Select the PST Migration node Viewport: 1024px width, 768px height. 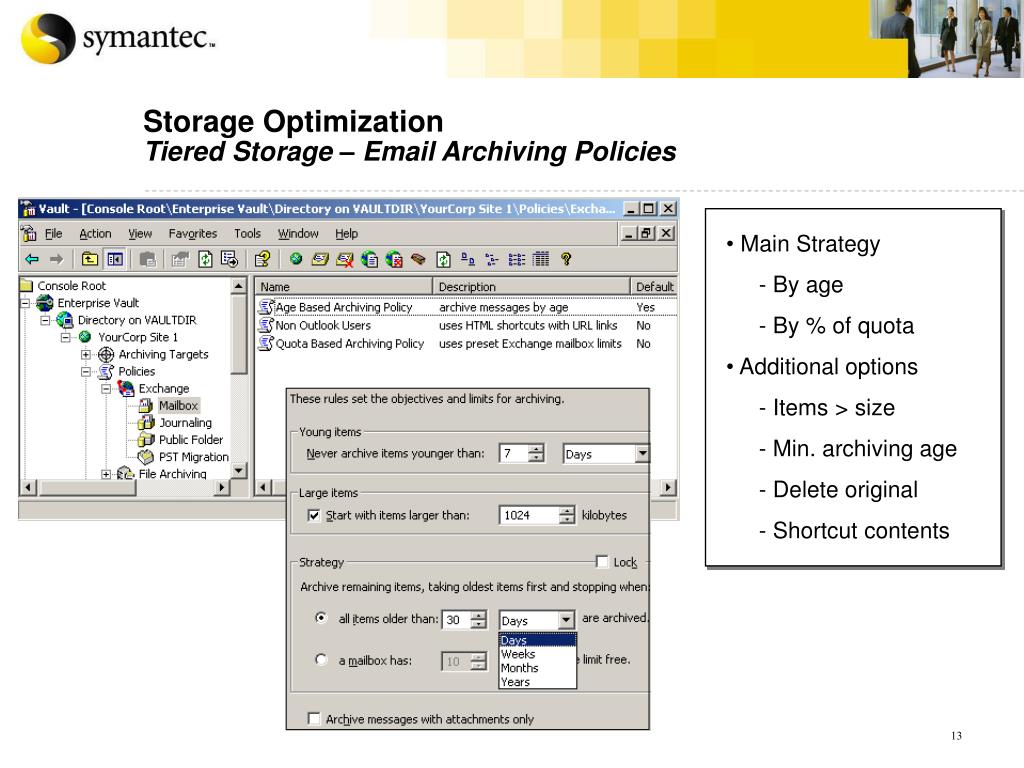193,456
